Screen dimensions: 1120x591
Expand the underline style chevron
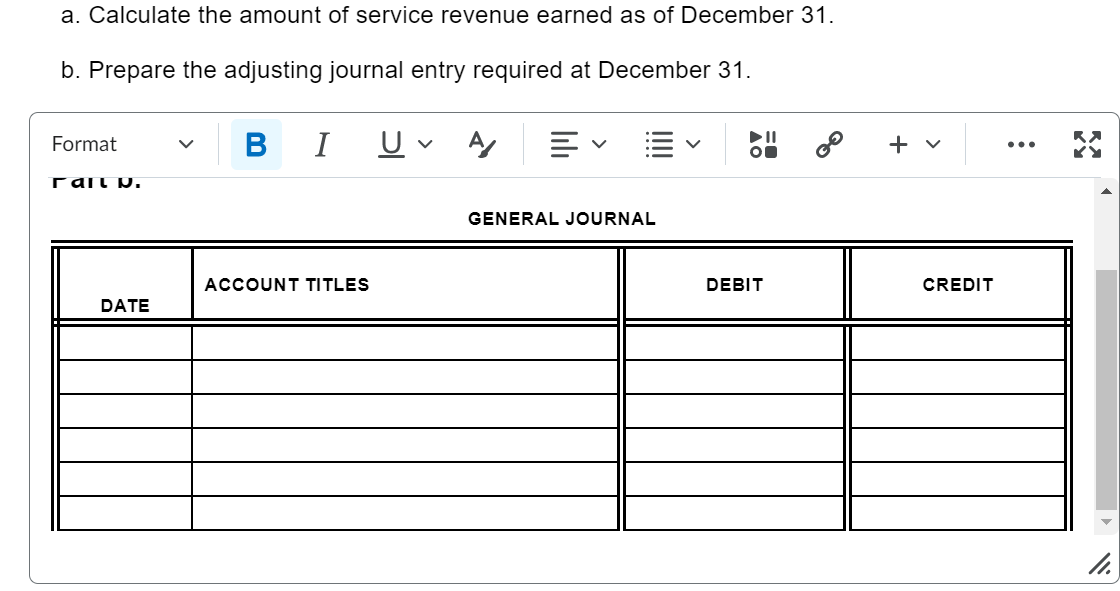tap(424, 145)
